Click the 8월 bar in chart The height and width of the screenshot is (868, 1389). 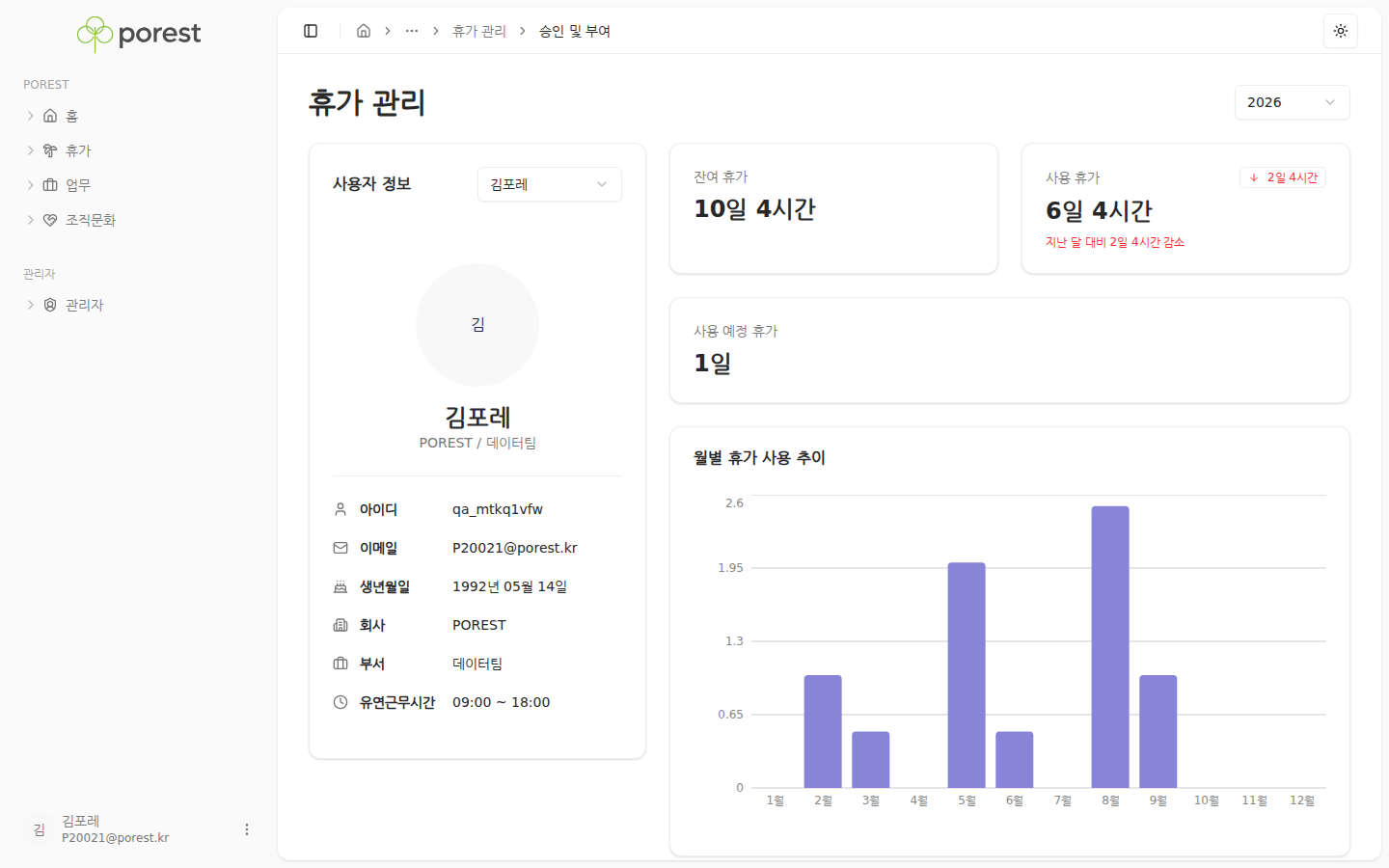tap(1110, 647)
